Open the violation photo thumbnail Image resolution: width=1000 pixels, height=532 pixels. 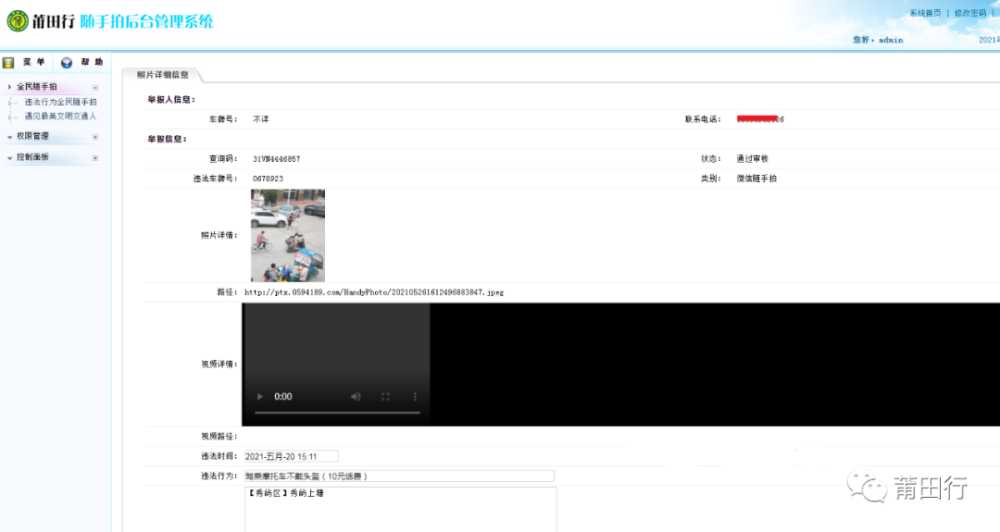288,235
